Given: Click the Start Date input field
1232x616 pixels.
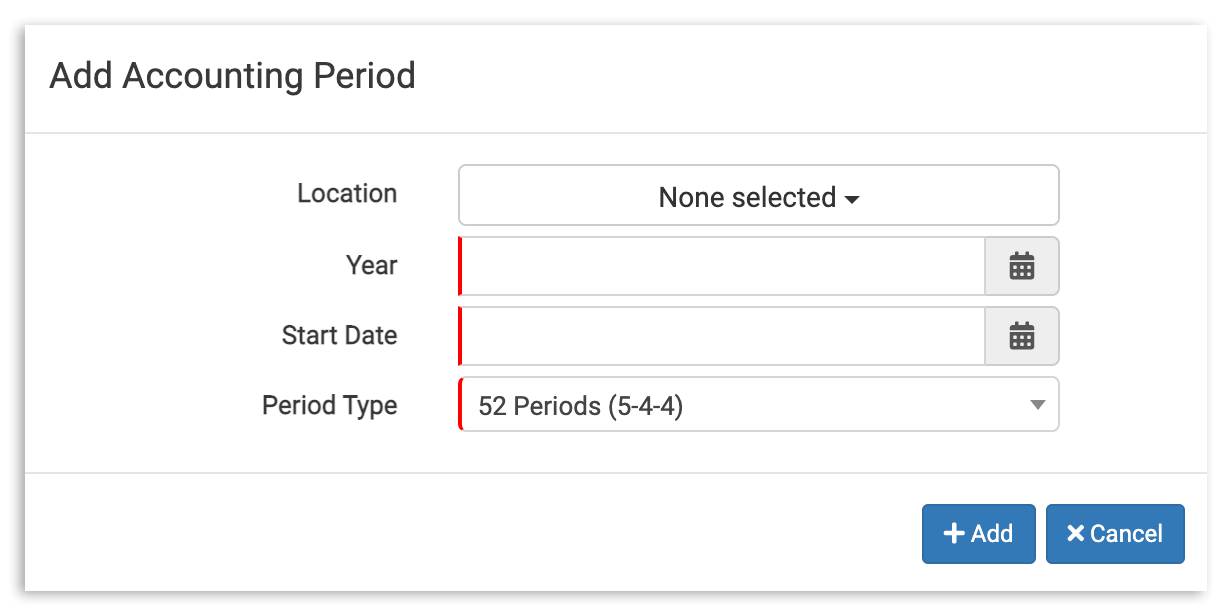Looking at the screenshot, I should click(720, 336).
